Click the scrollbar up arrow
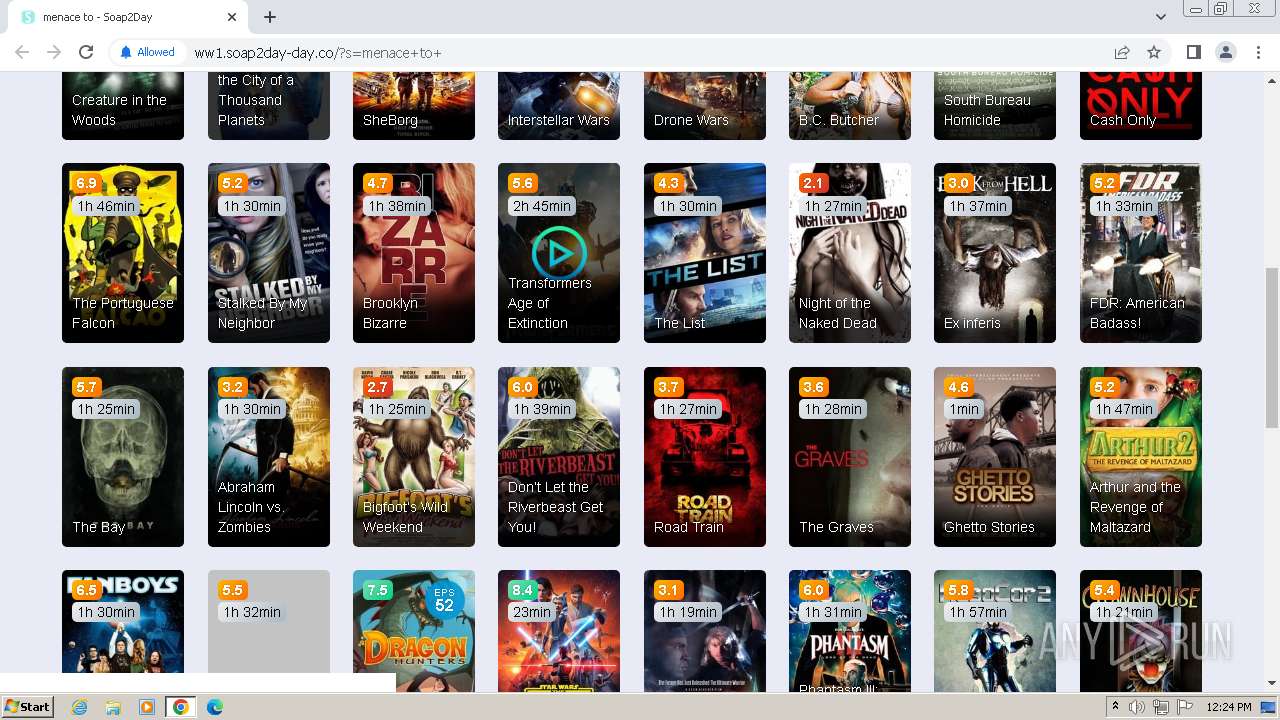1280x720 pixels. (1271, 79)
